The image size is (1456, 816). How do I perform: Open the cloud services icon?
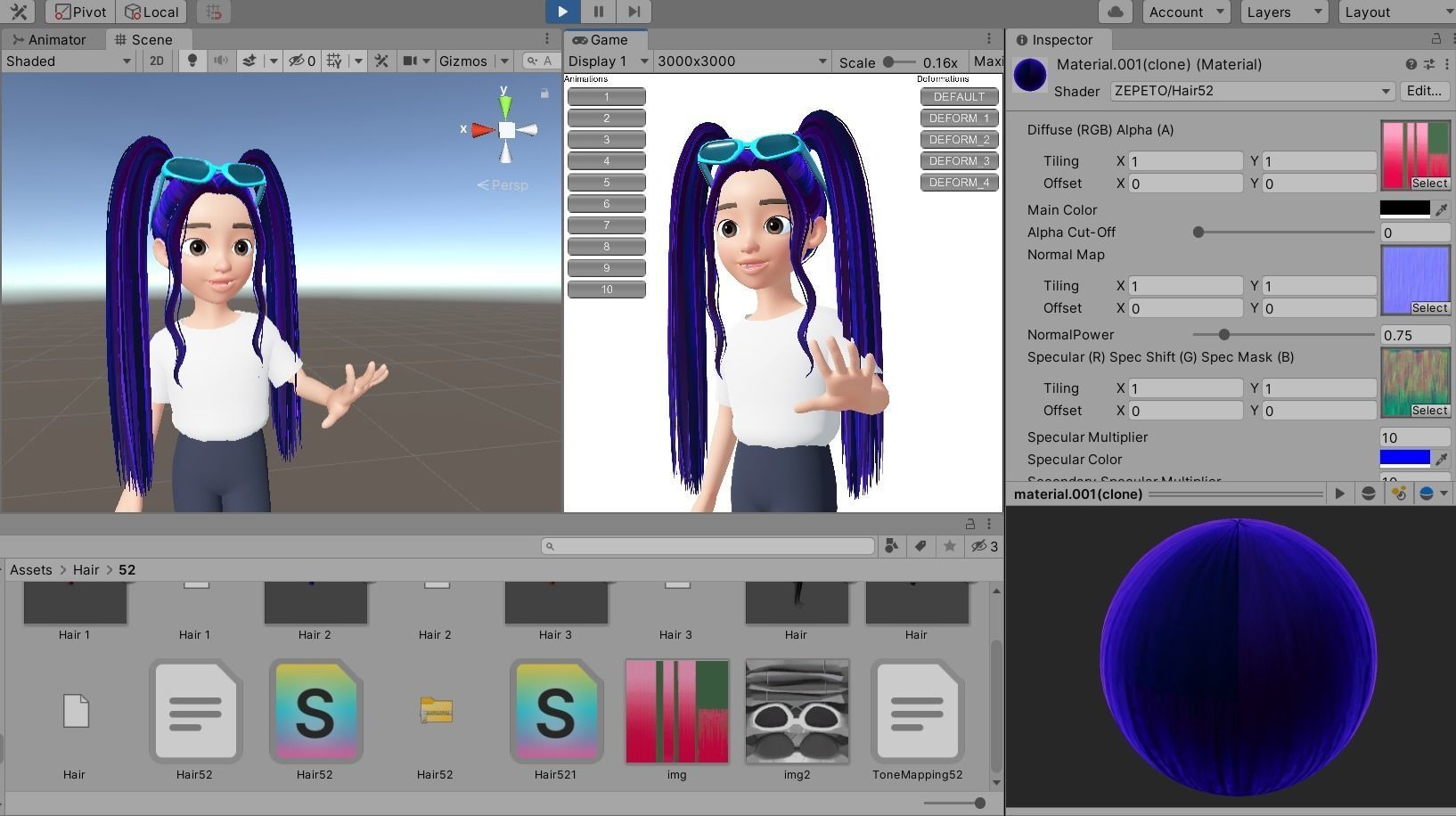pyautogui.click(x=1115, y=12)
